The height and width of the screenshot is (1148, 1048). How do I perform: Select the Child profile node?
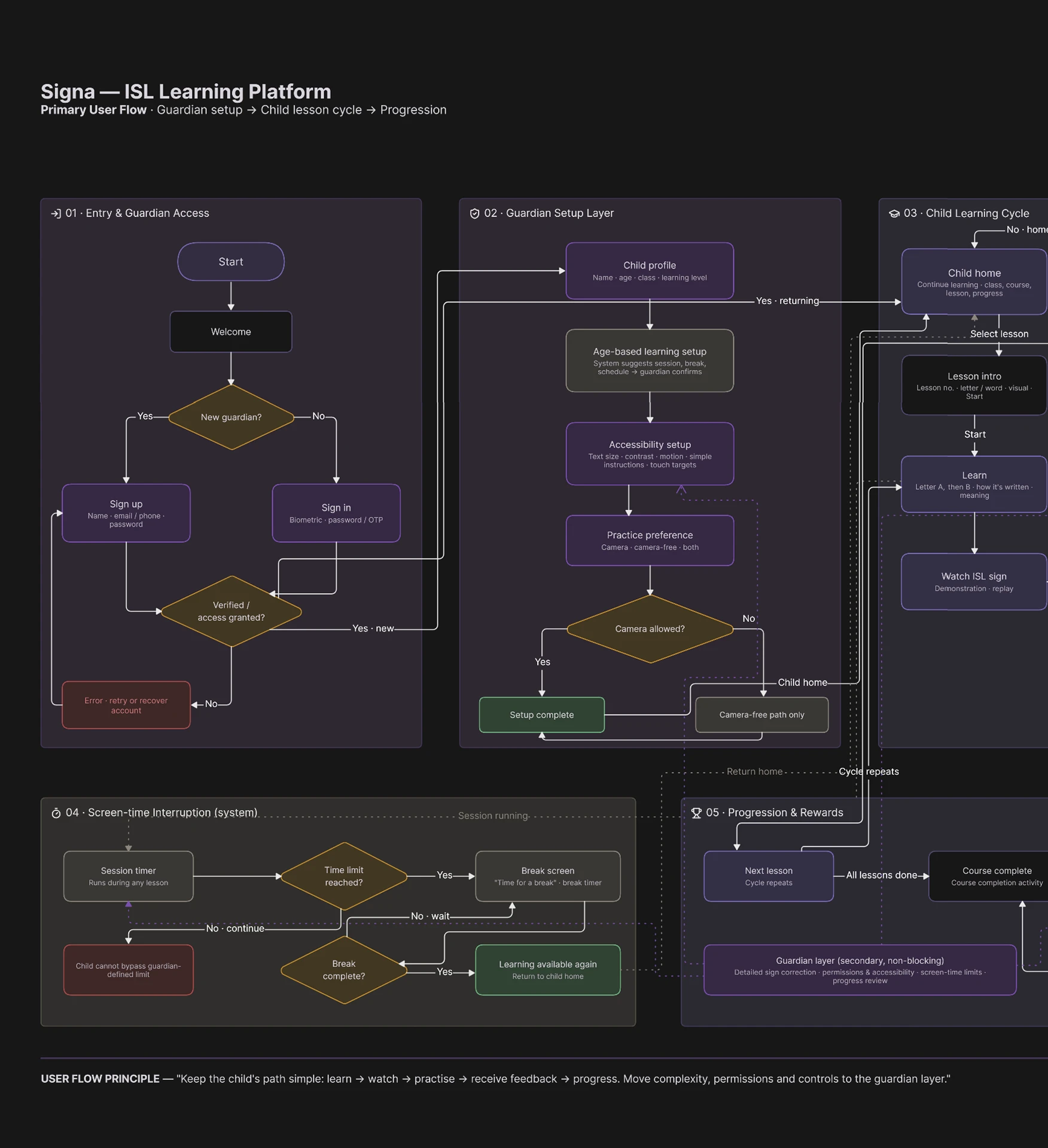coord(650,271)
